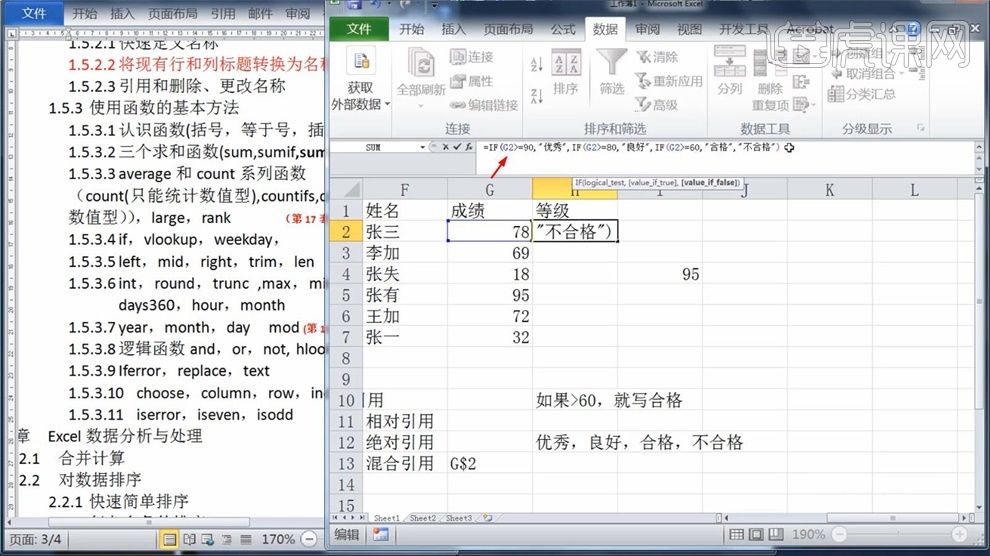Switch to Page Layout view in Excel status bar
Screen dimensions: 990x556
click(756, 535)
